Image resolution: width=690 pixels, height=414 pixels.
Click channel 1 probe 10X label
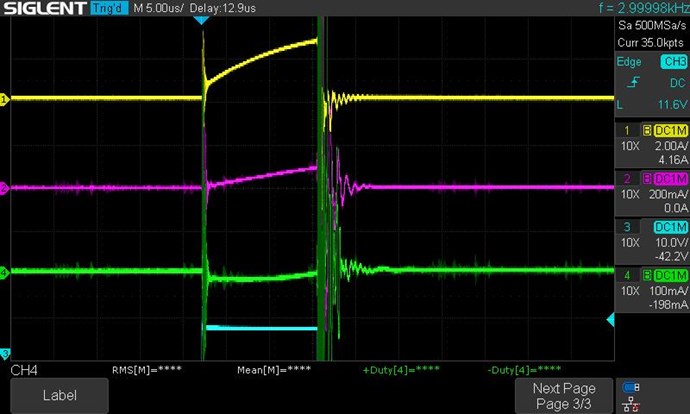click(629, 146)
